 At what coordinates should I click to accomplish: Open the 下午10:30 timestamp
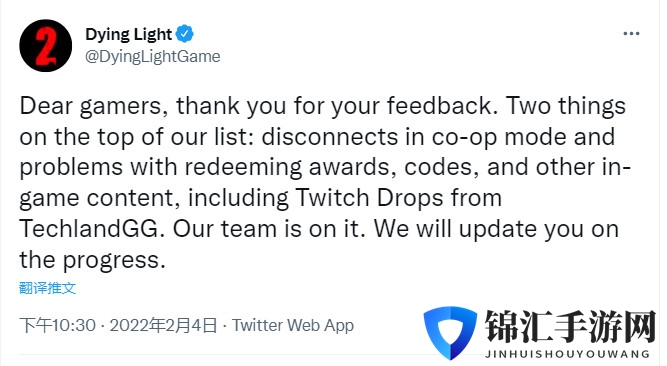[57, 326]
